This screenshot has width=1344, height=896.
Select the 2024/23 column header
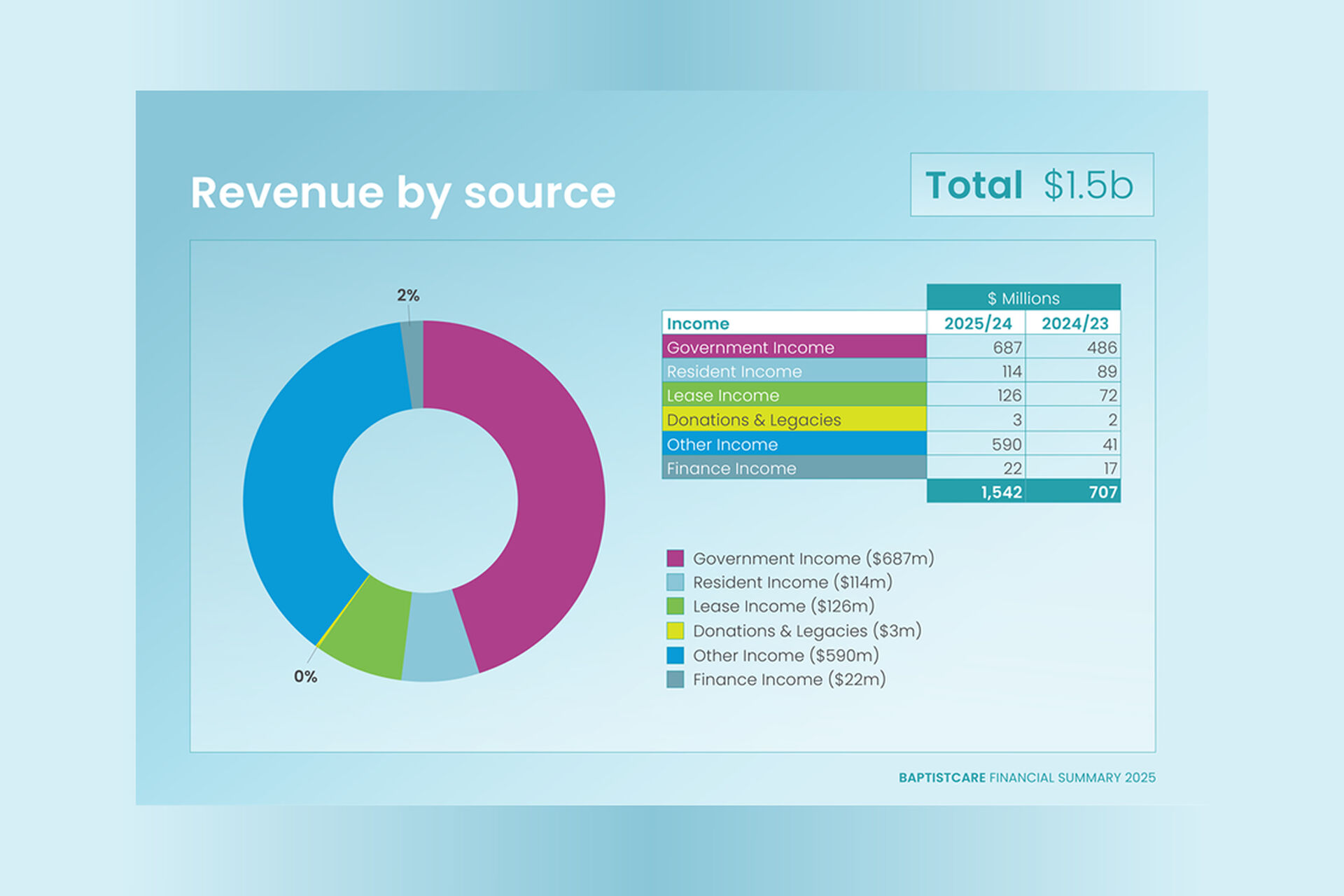(x=1073, y=323)
